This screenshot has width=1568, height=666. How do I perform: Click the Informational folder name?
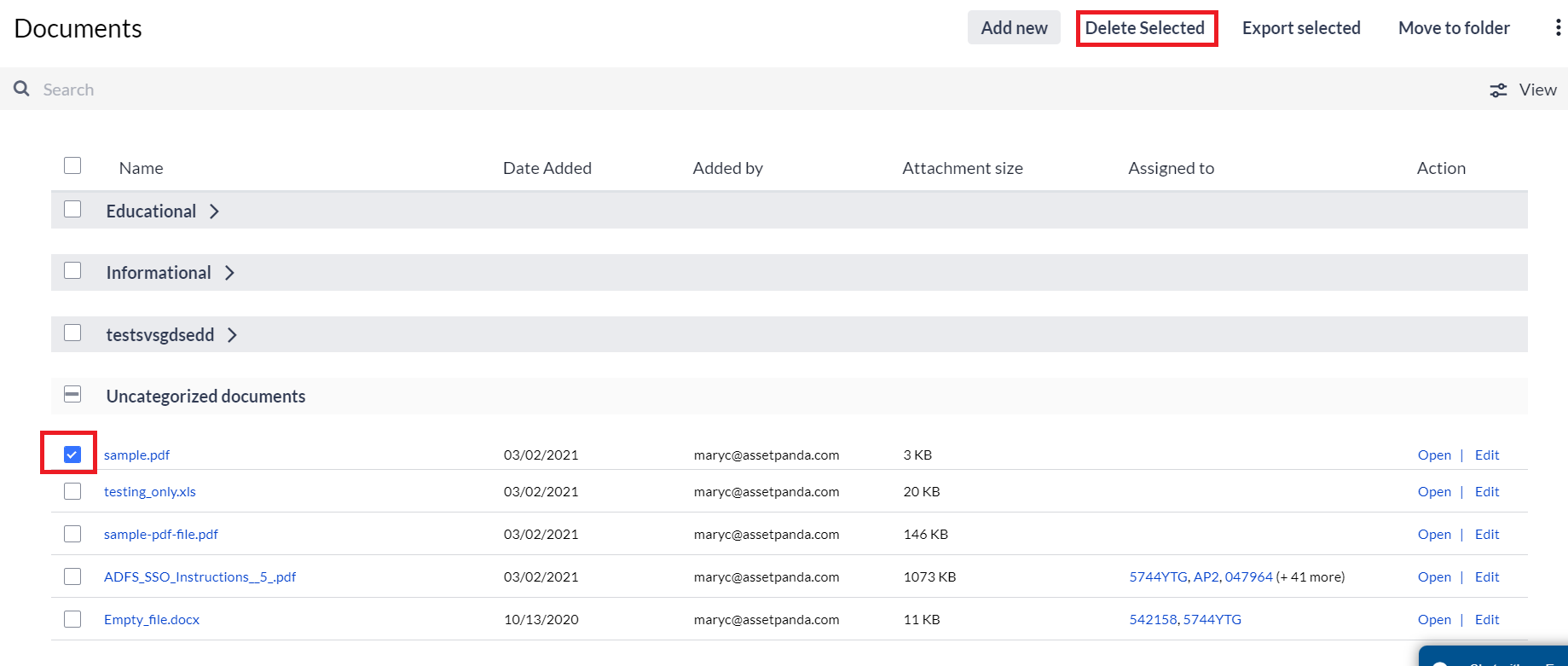click(x=159, y=273)
